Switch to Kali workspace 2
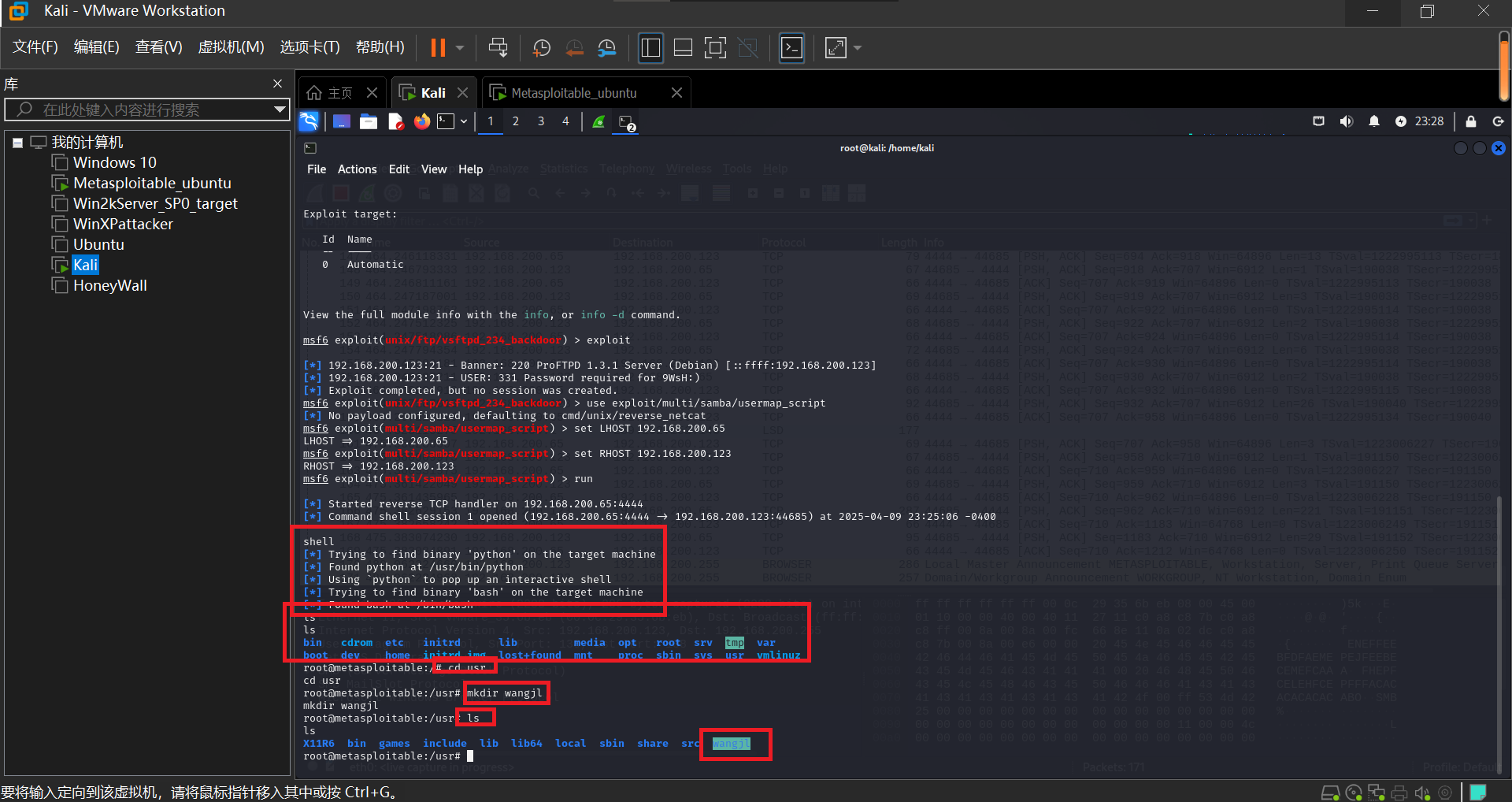 coord(516,121)
